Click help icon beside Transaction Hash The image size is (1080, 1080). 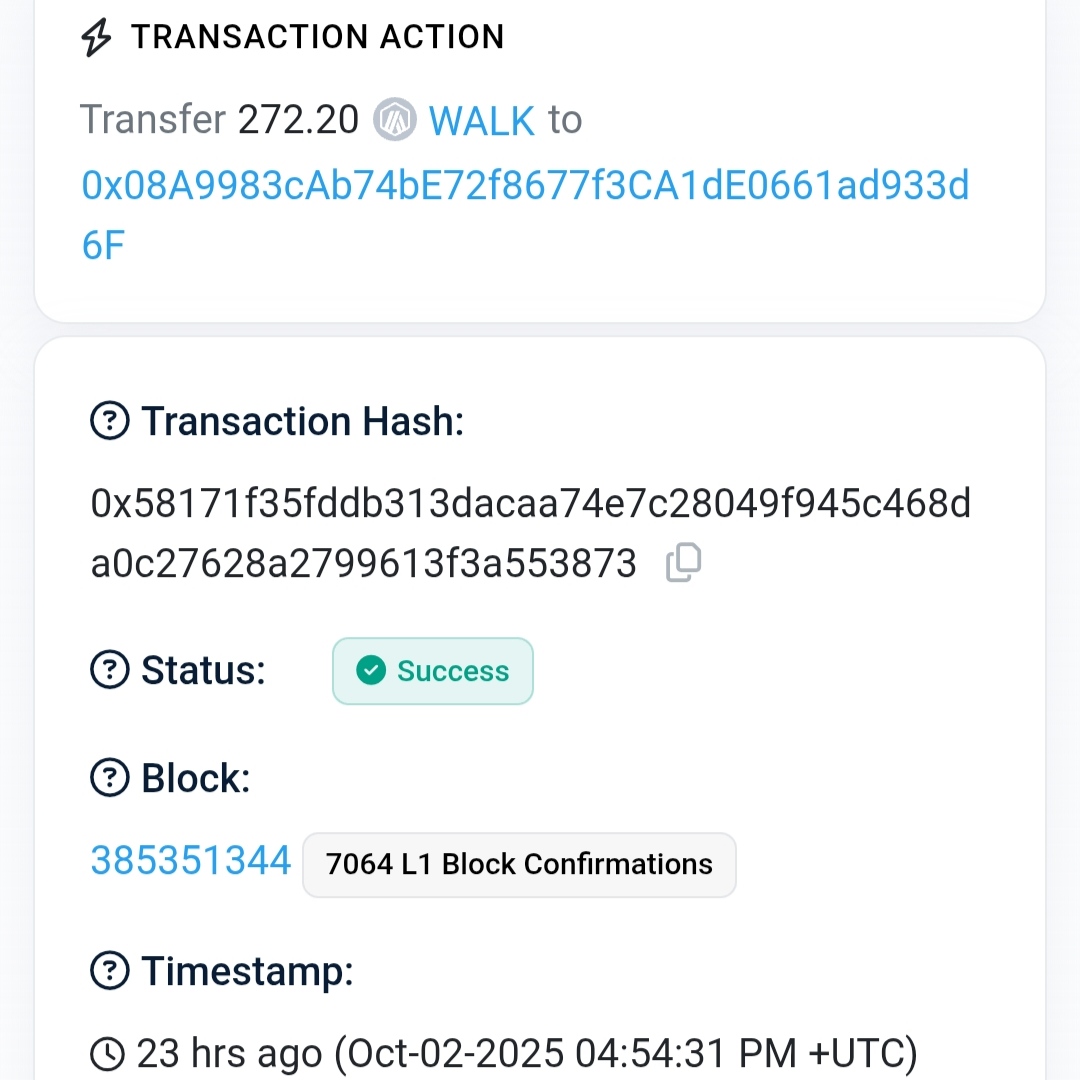click(109, 422)
